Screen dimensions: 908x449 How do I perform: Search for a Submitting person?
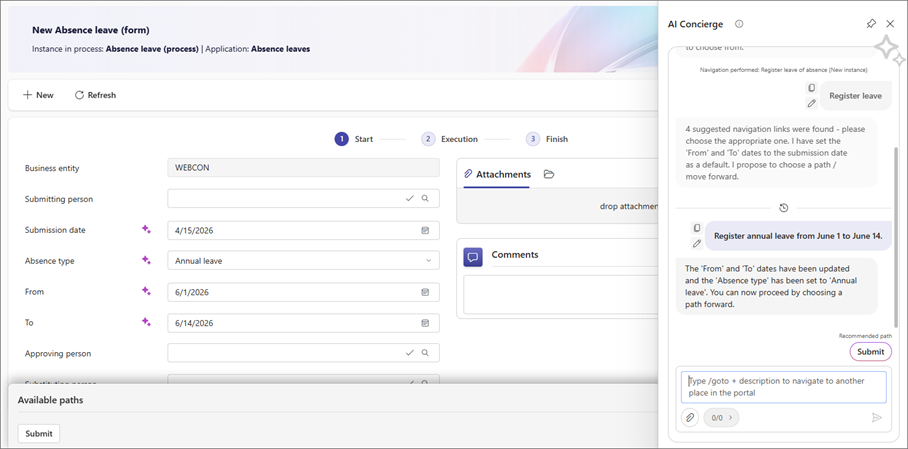click(x=425, y=199)
